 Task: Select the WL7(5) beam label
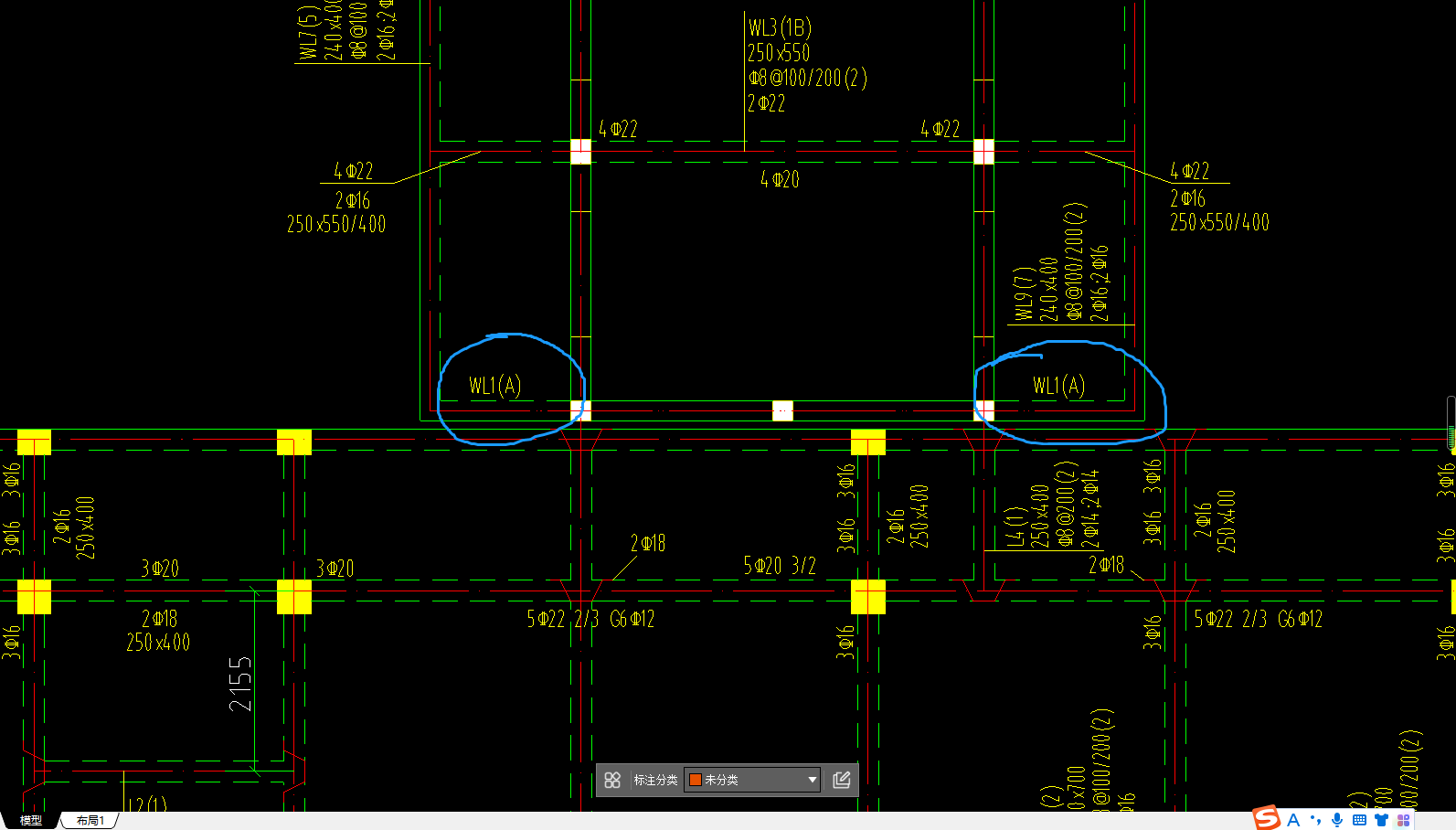click(x=309, y=32)
